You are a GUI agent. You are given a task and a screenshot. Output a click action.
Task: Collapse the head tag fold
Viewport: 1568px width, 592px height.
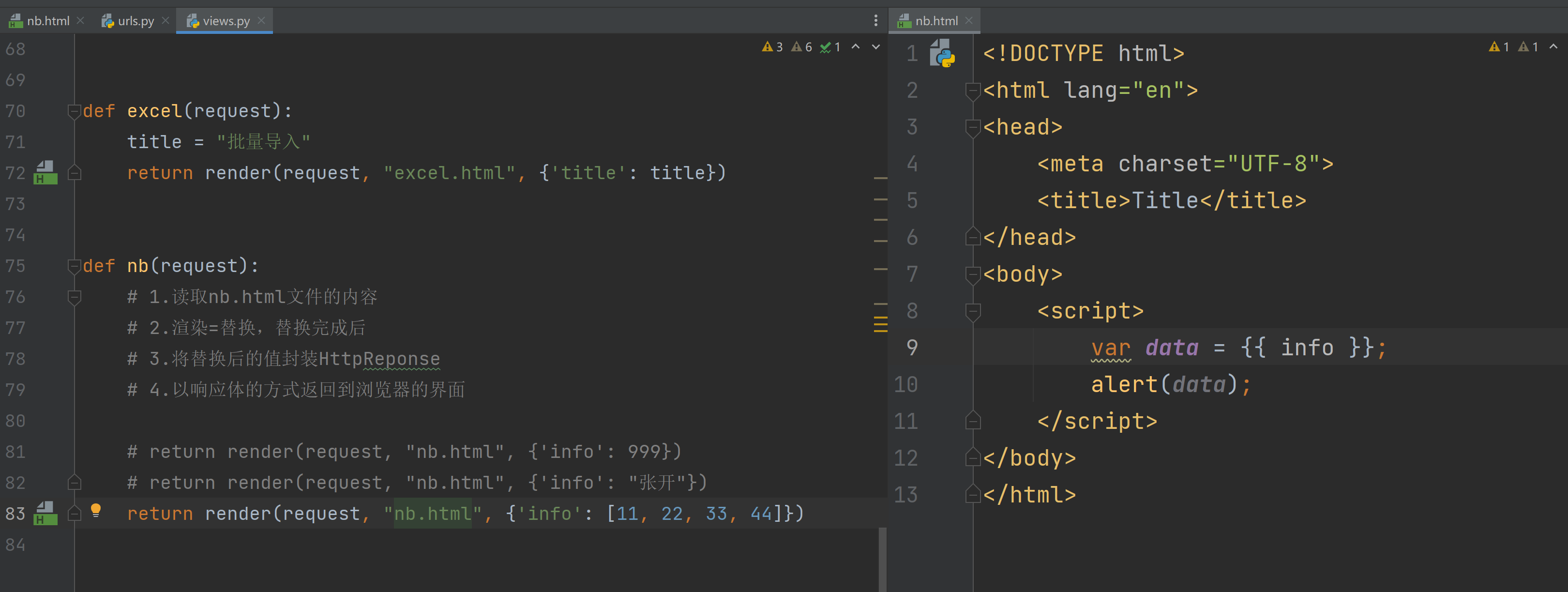pyautogui.click(x=973, y=128)
